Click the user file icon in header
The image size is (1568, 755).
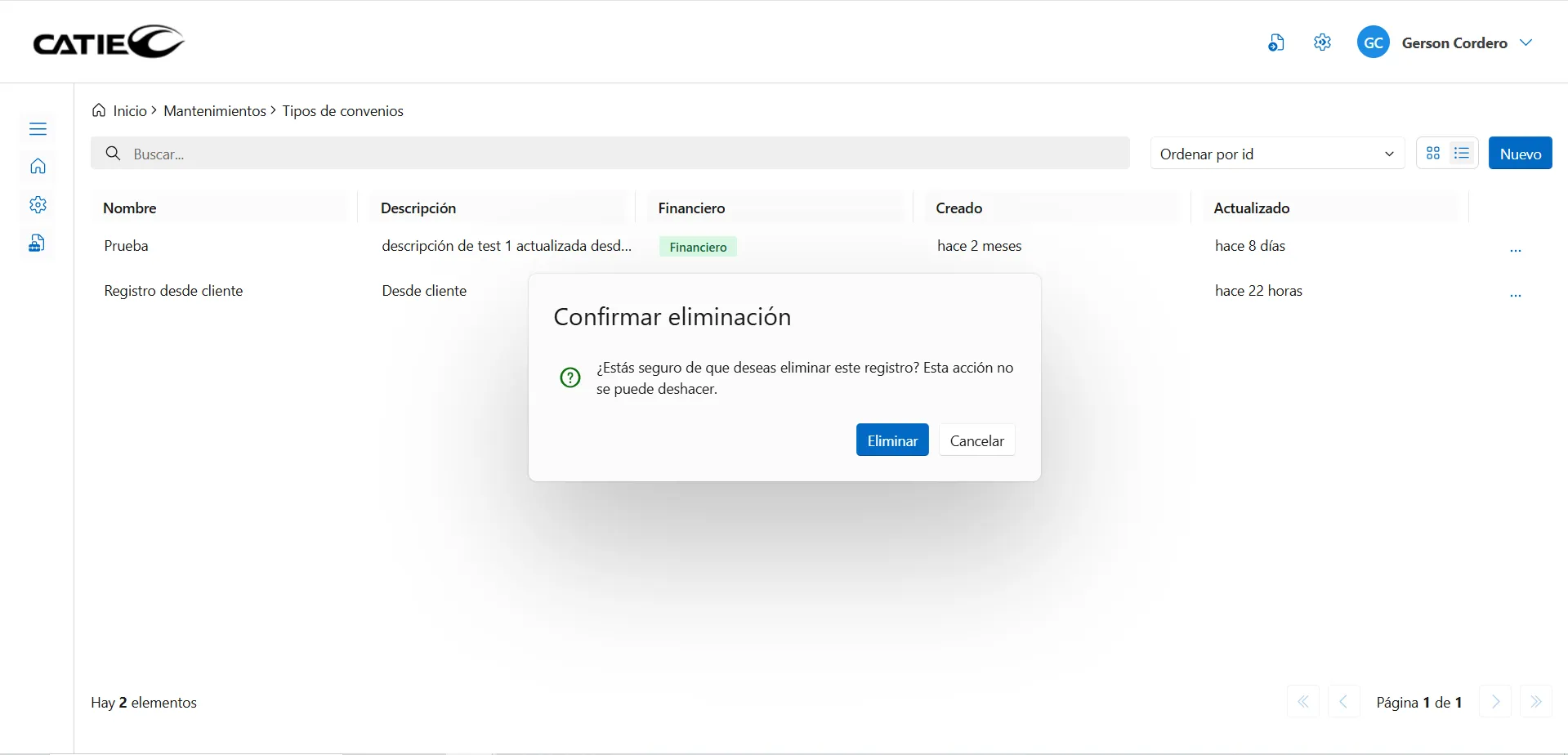pyautogui.click(x=1275, y=42)
